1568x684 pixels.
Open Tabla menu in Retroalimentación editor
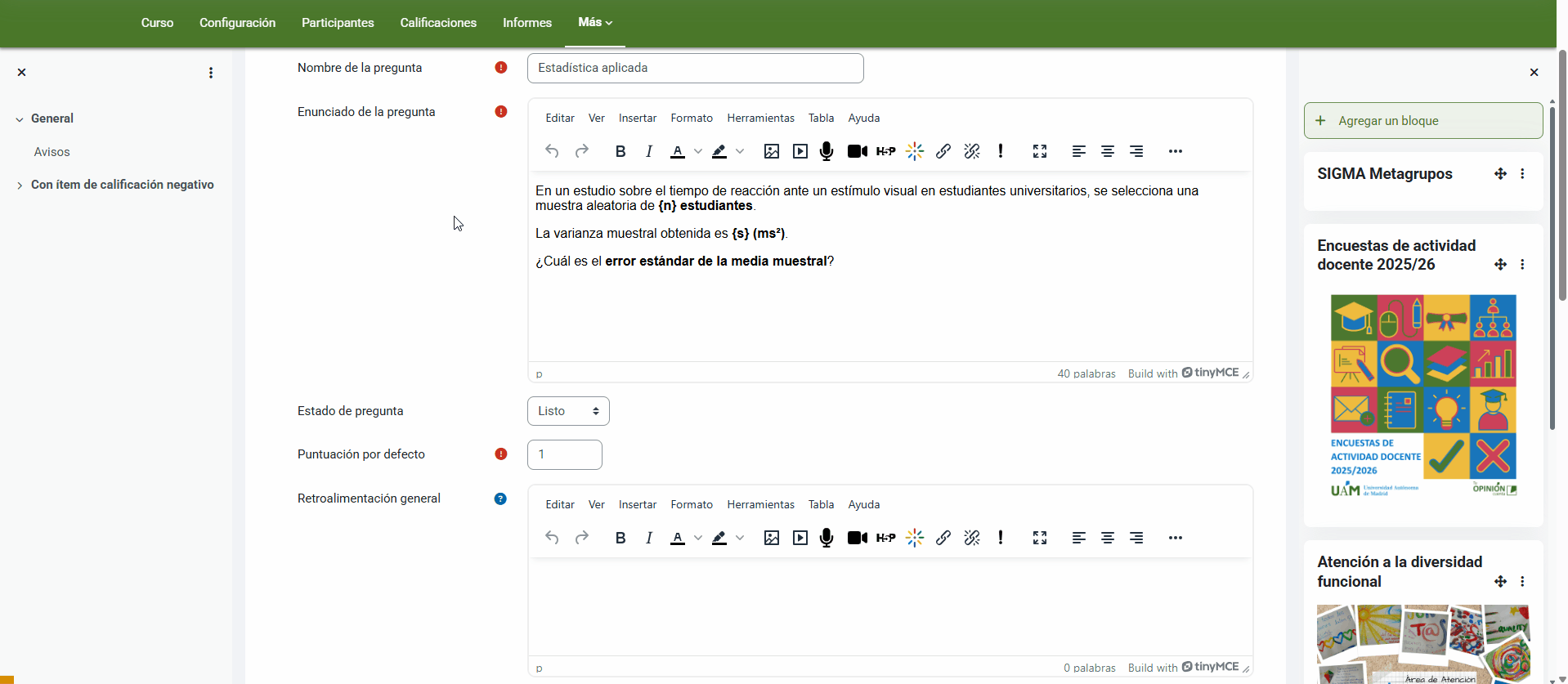click(x=821, y=504)
